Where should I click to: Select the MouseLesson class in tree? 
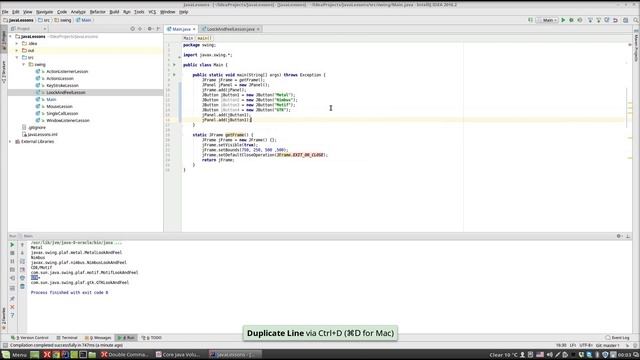(59, 107)
